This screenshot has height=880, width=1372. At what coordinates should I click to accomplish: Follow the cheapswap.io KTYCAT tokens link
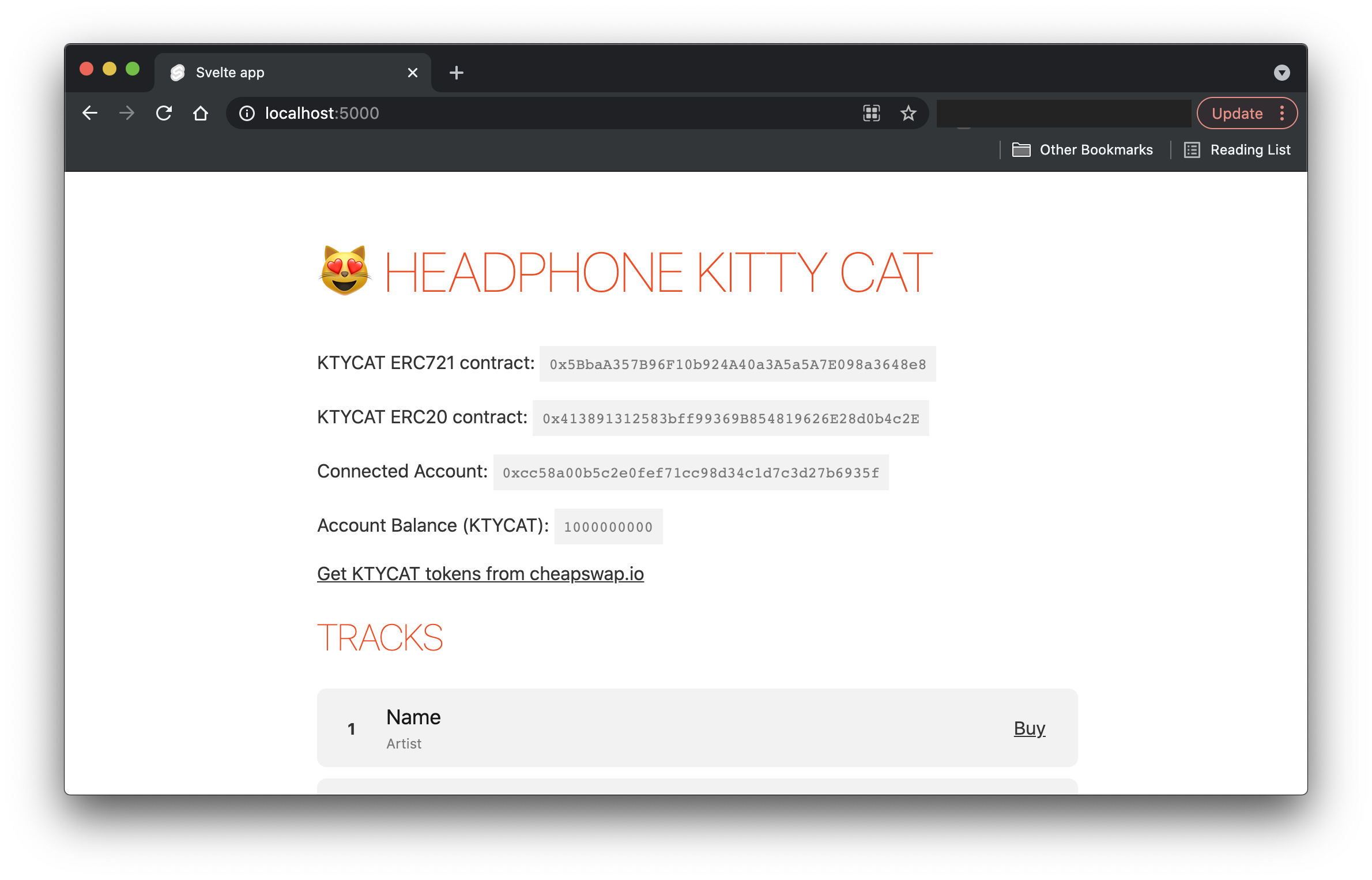coord(480,574)
